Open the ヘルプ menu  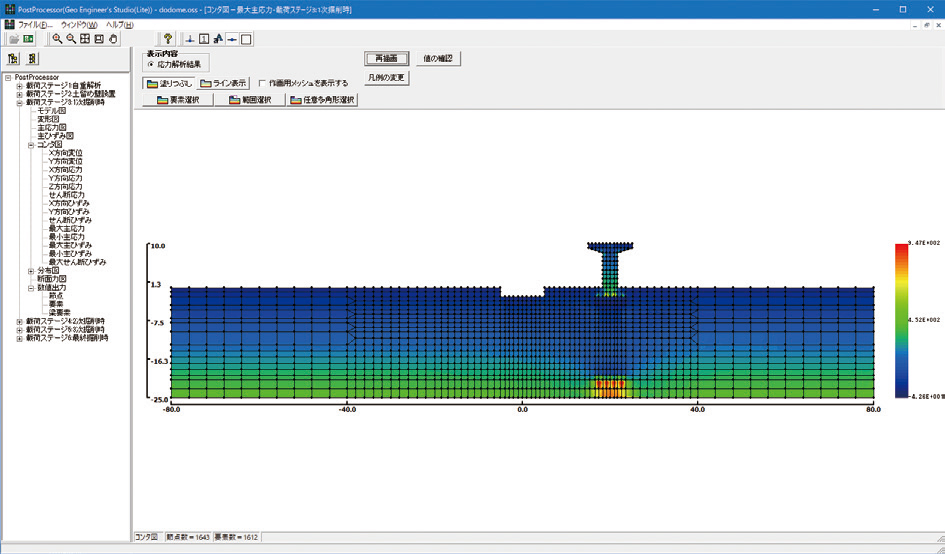point(119,25)
